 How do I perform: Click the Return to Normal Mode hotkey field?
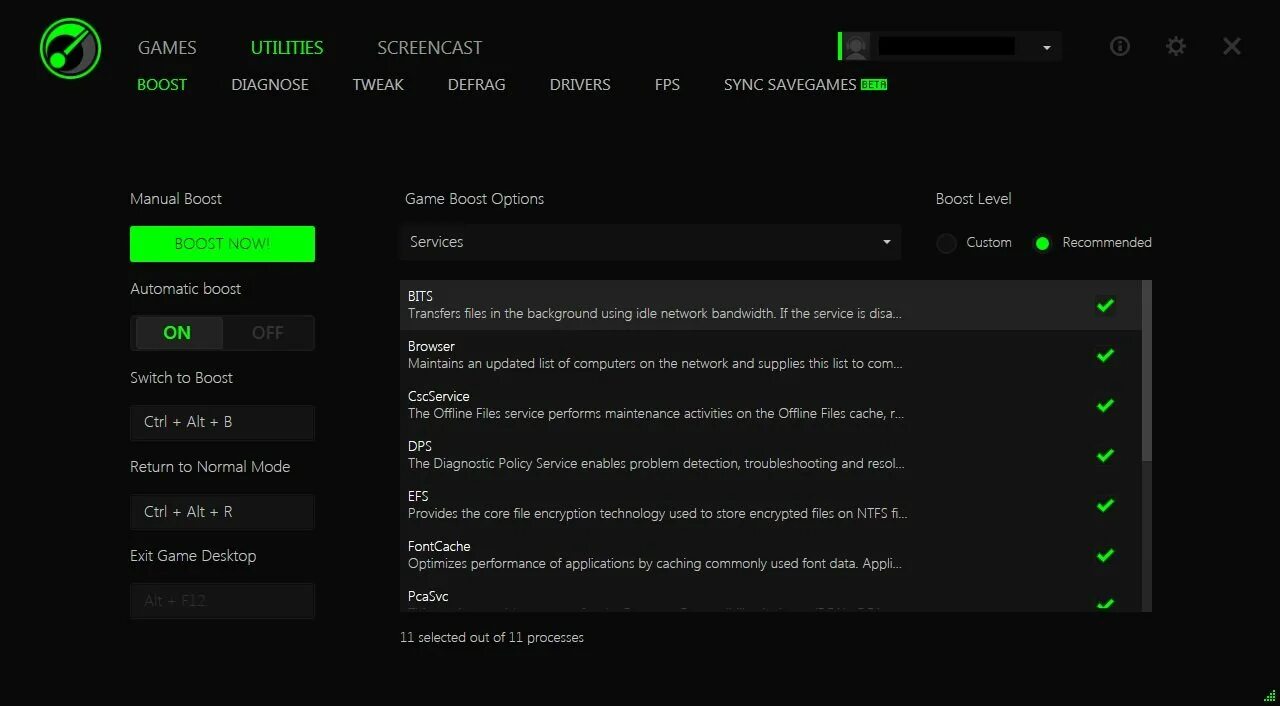coord(222,512)
